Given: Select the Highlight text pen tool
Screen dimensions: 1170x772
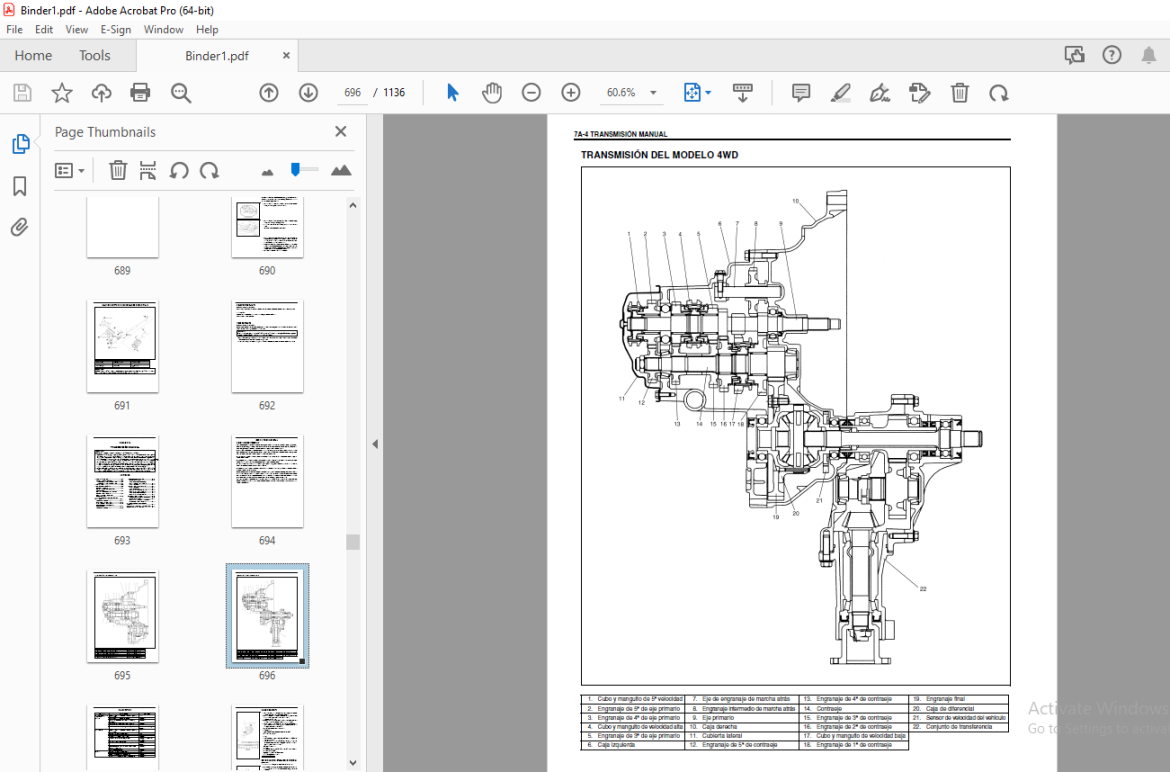Looking at the screenshot, I should click(841, 92).
